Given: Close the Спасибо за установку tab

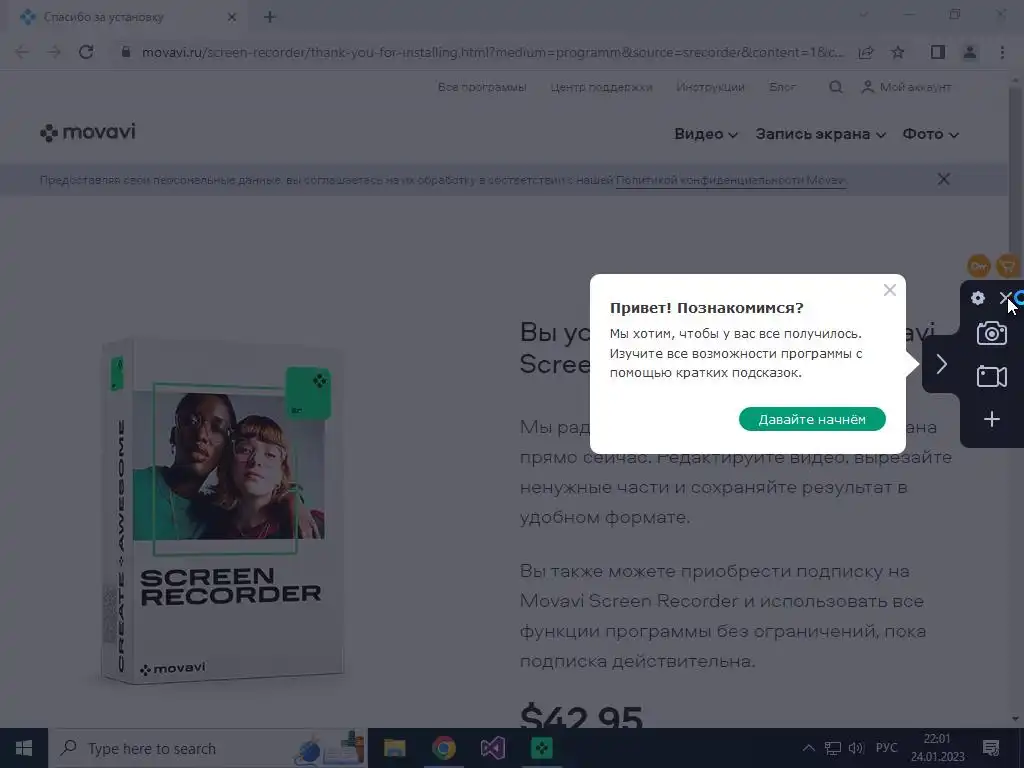Looking at the screenshot, I should (x=231, y=18).
